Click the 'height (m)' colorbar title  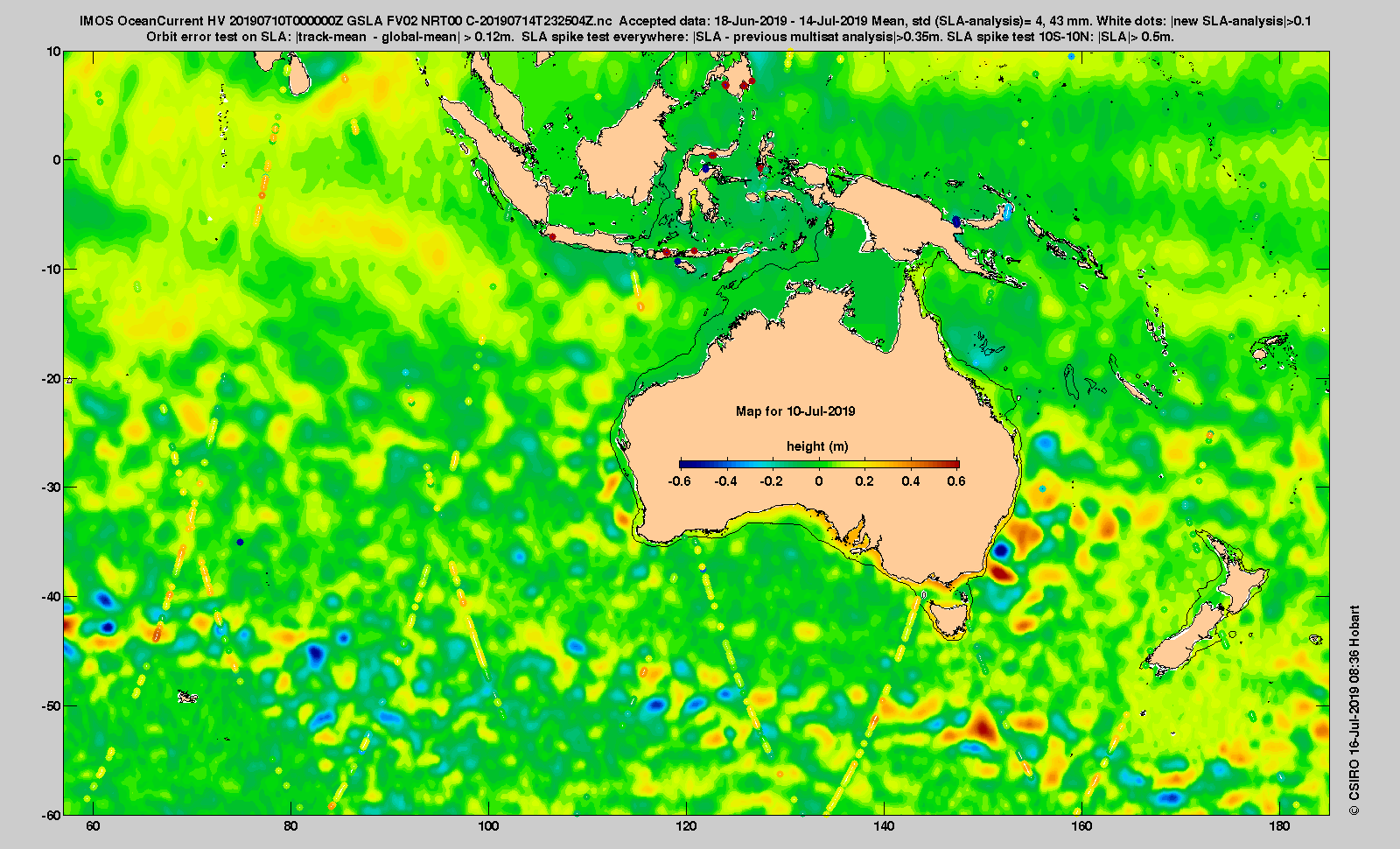(x=817, y=446)
